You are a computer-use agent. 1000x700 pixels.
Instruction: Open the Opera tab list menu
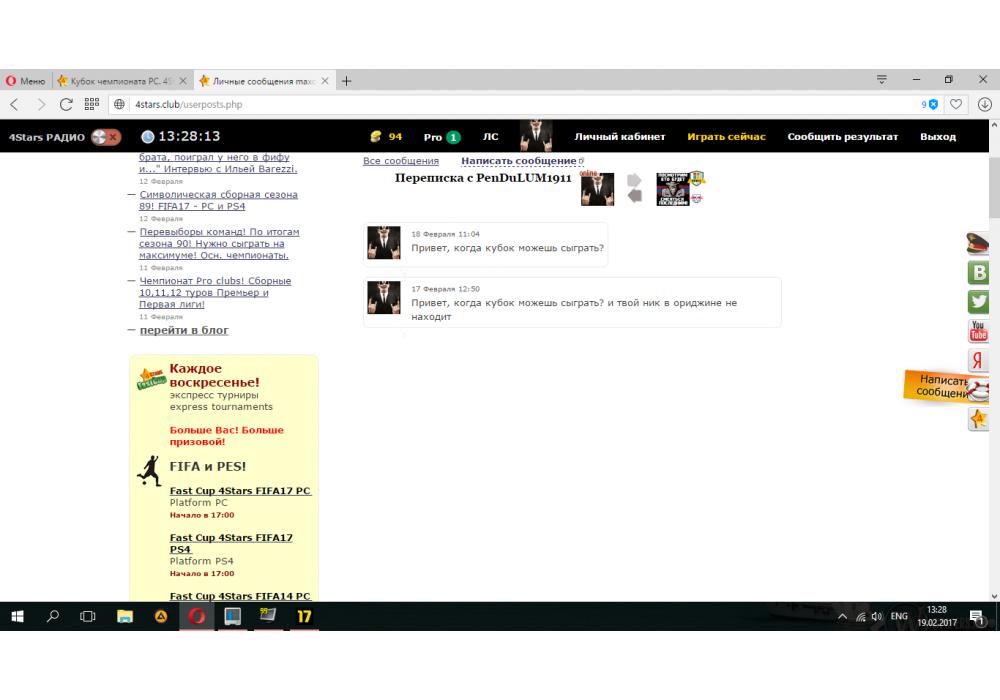pos(881,80)
